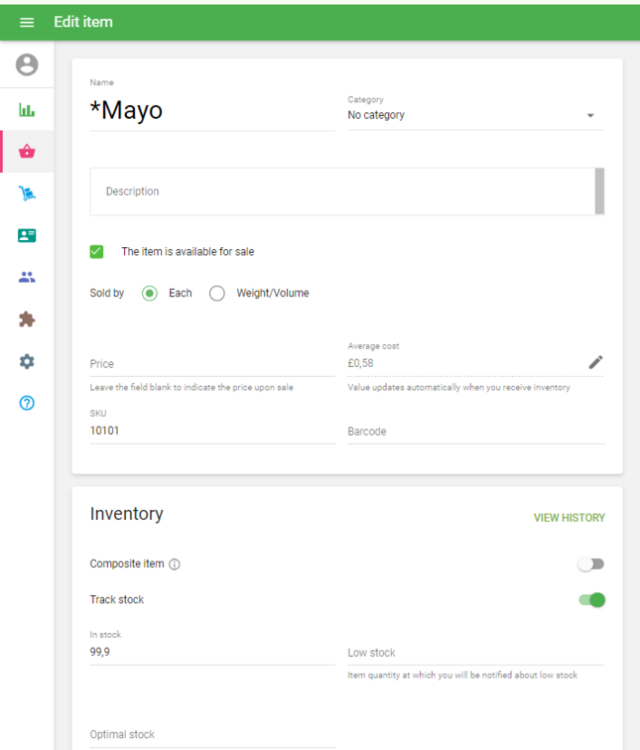The width and height of the screenshot is (640, 750).
Task: Enable the Composite item toggle
Action: click(591, 564)
